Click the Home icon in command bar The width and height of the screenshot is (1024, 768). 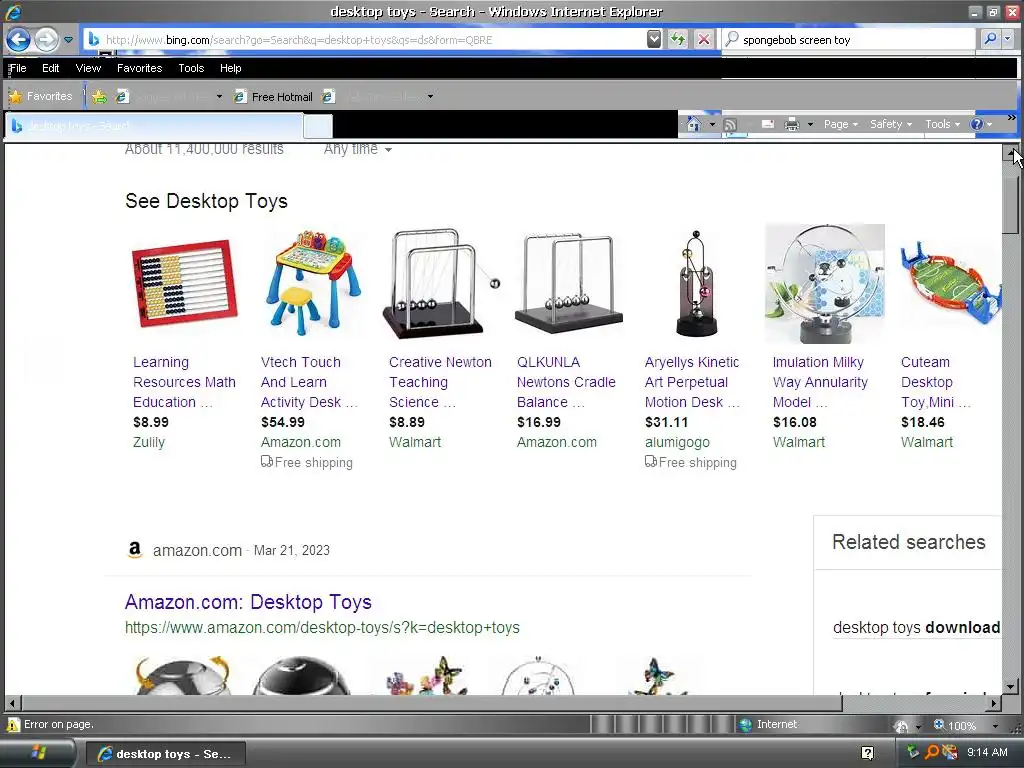(694, 124)
